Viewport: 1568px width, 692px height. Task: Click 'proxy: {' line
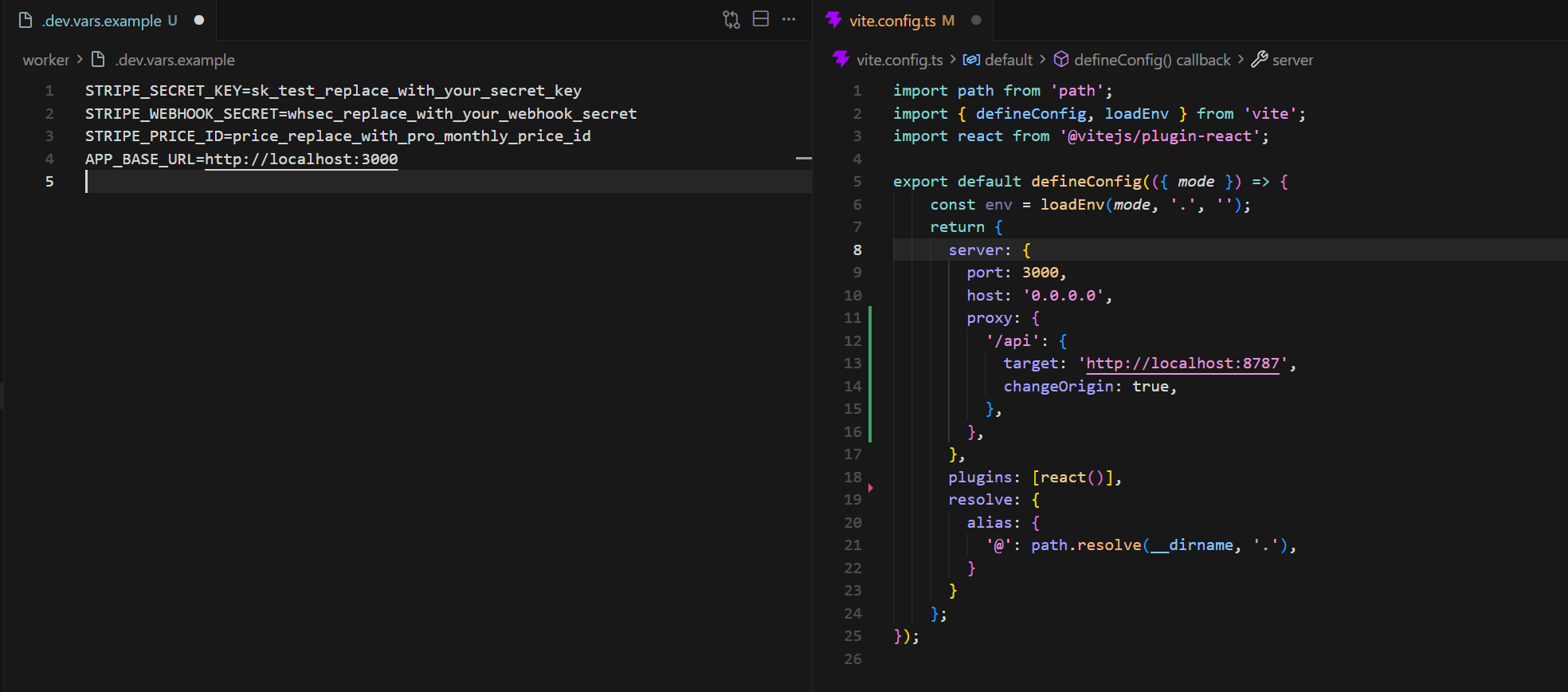[x=1003, y=318]
